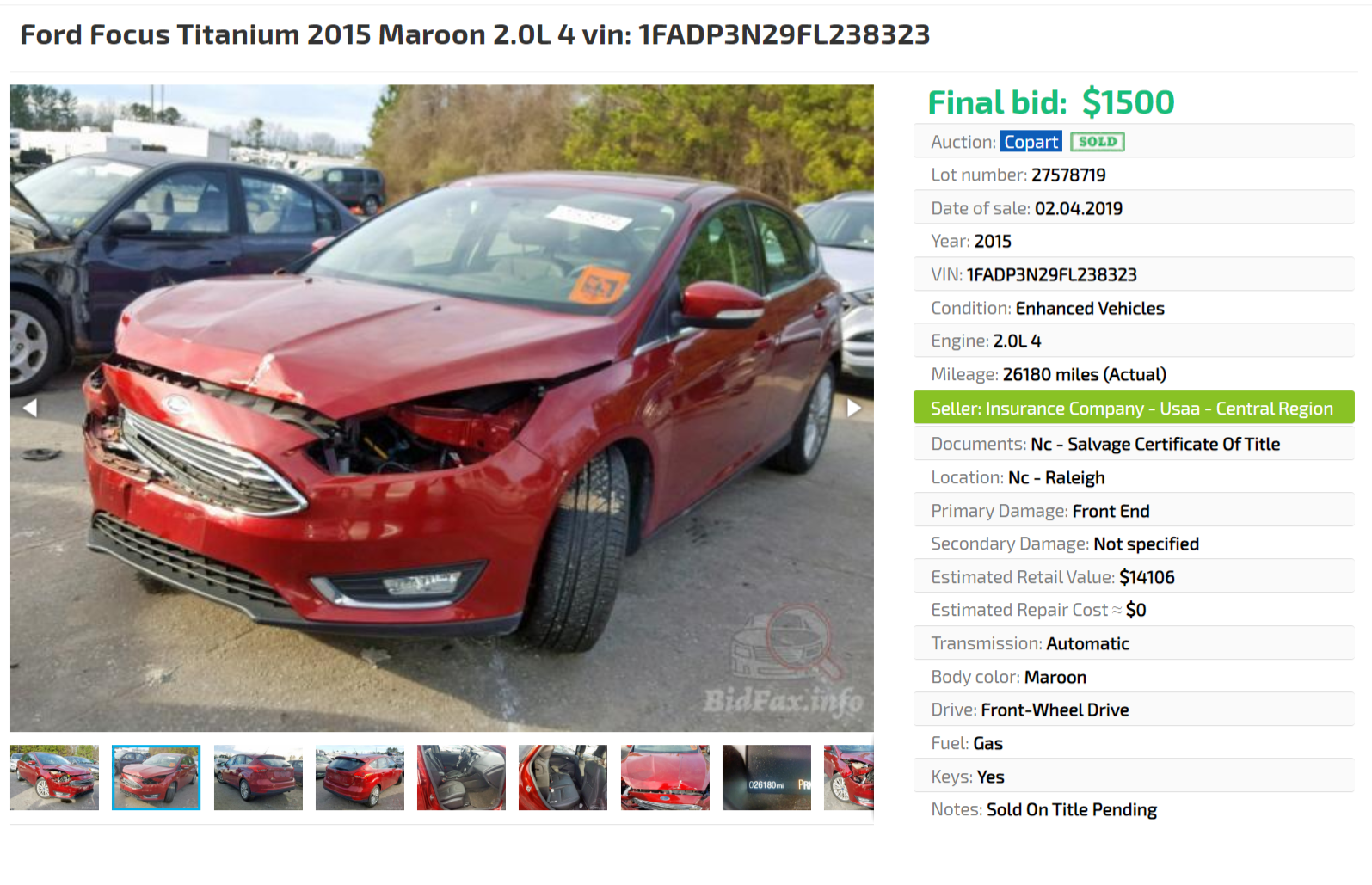Click the previous image arrow on photo

pos(30,408)
